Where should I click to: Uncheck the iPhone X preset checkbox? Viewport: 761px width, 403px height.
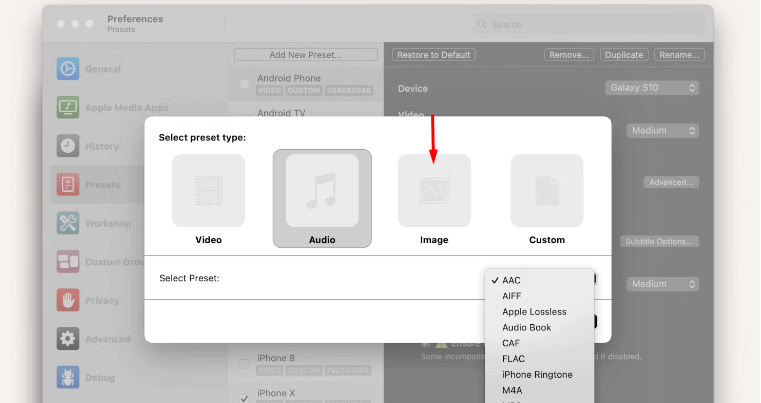[x=245, y=397]
